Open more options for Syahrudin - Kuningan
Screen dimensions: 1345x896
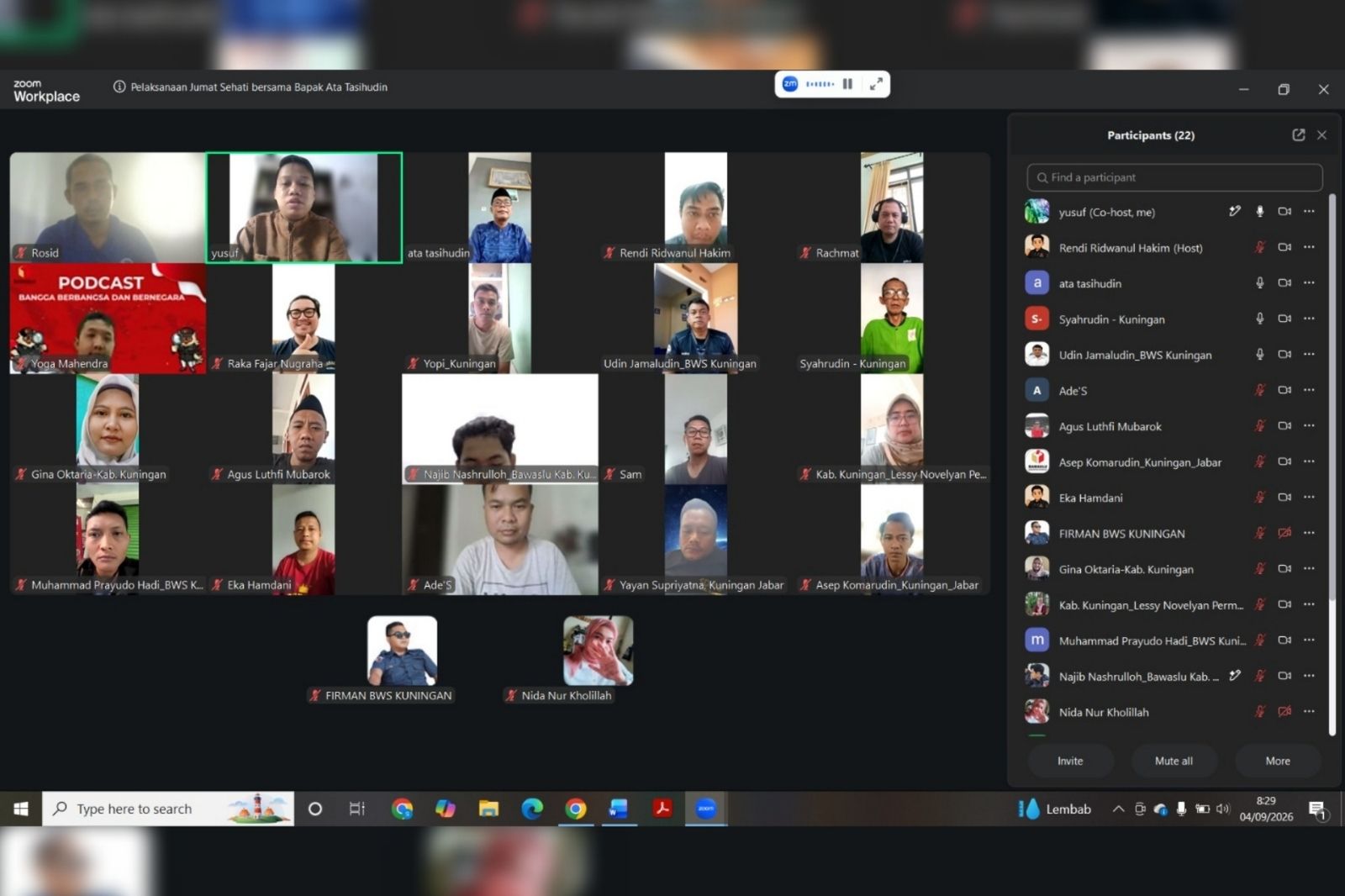[x=1309, y=319]
